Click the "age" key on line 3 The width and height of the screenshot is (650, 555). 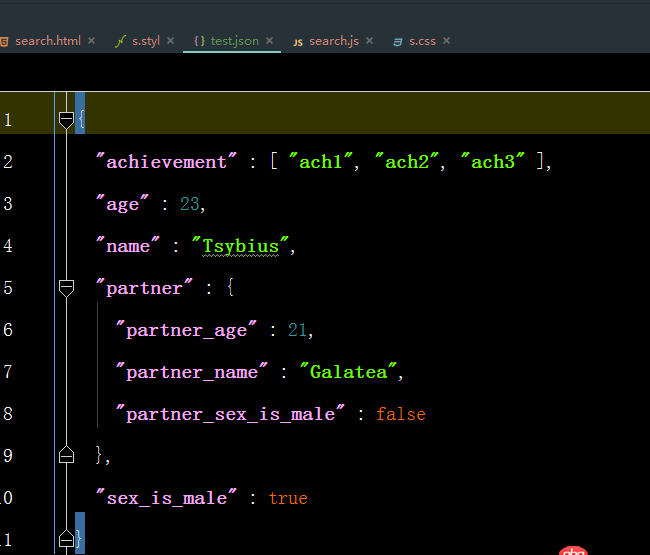tap(122, 204)
